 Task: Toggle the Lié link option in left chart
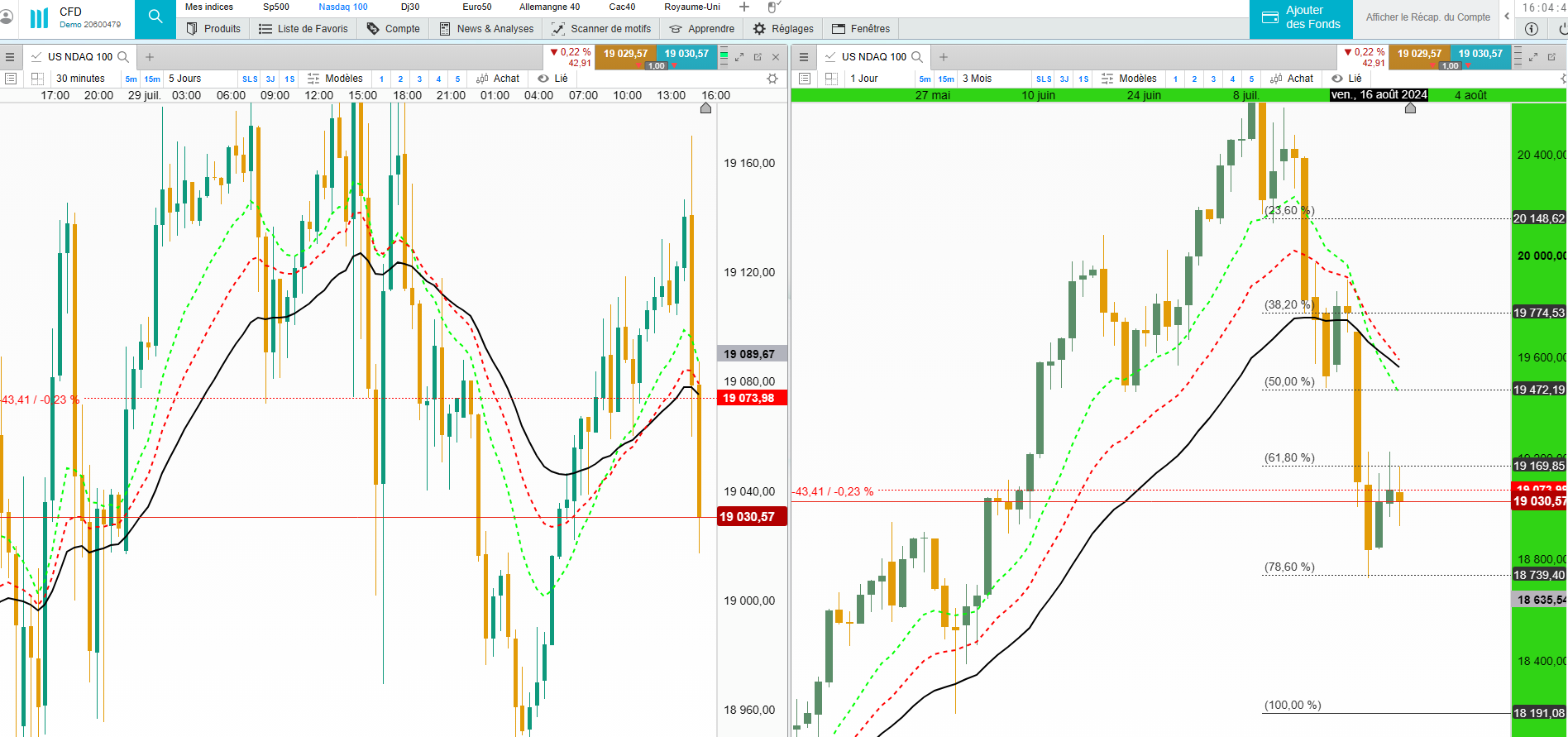(x=553, y=79)
